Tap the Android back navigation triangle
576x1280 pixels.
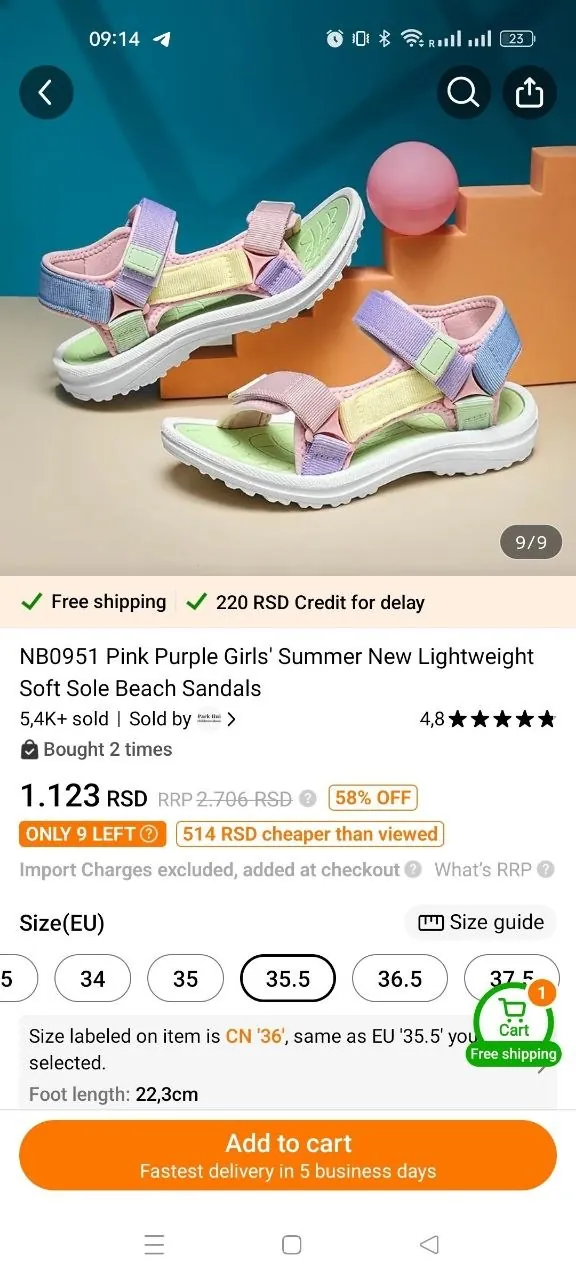click(430, 1244)
